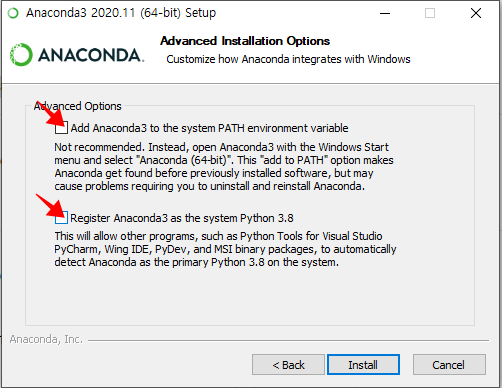Click the greyed-out maximize window icon
The image size is (502, 388).
coord(430,13)
